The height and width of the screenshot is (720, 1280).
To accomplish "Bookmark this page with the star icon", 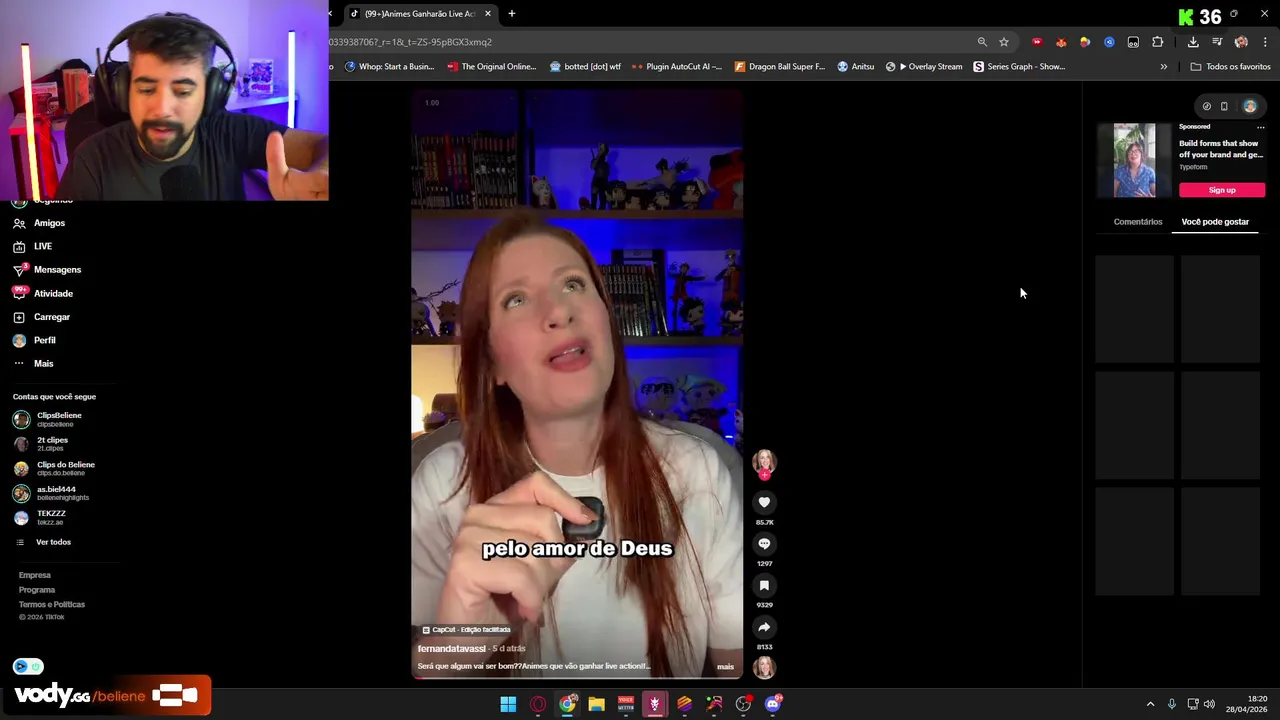I will pos(1004,42).
